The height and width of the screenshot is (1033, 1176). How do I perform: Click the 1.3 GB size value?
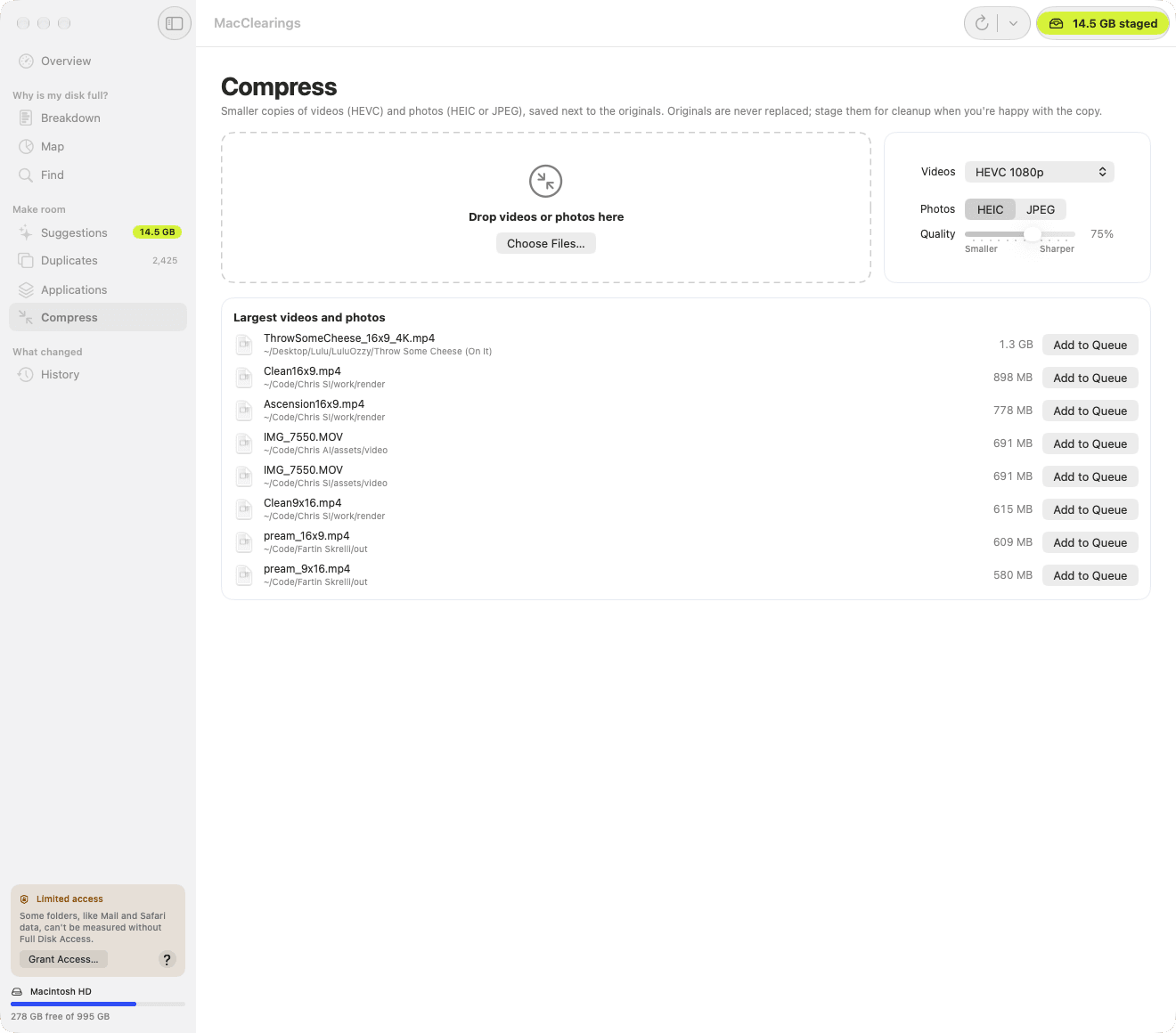click(1016, 345)
